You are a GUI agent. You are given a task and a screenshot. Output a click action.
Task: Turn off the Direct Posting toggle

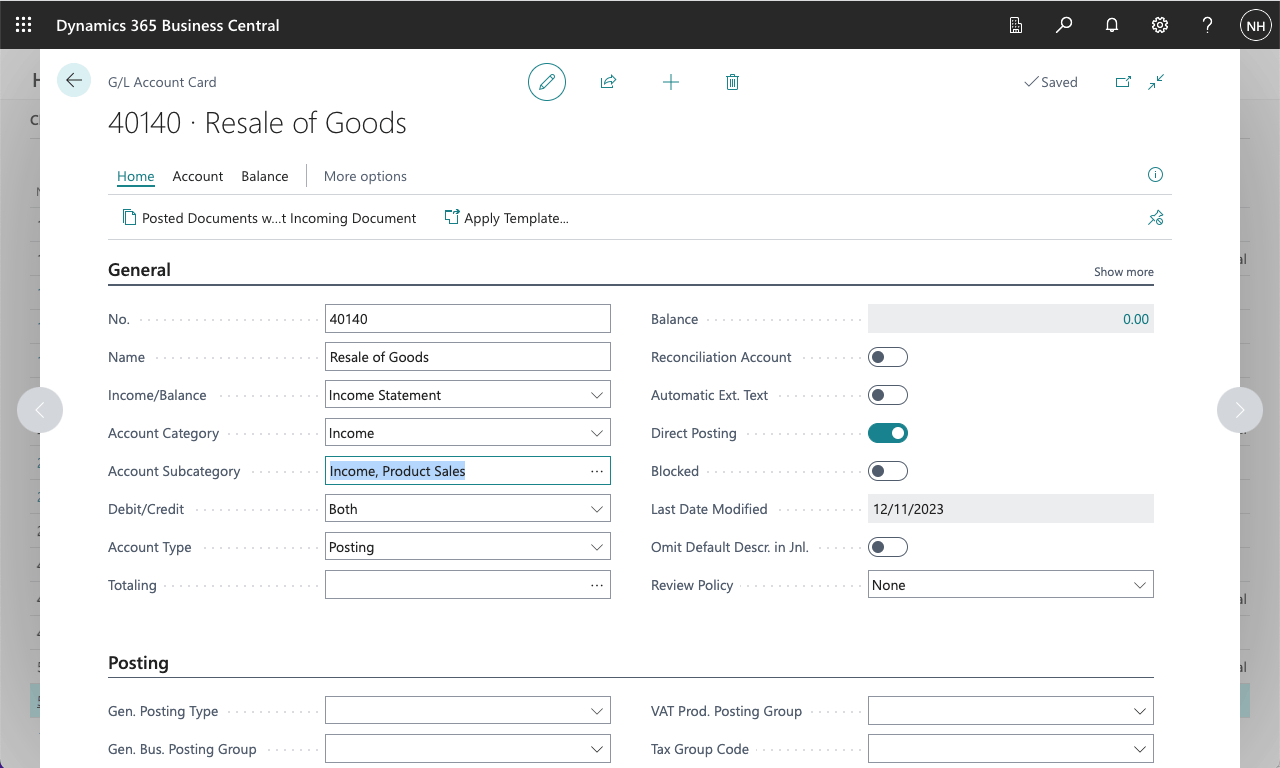(x=887, y=433)
